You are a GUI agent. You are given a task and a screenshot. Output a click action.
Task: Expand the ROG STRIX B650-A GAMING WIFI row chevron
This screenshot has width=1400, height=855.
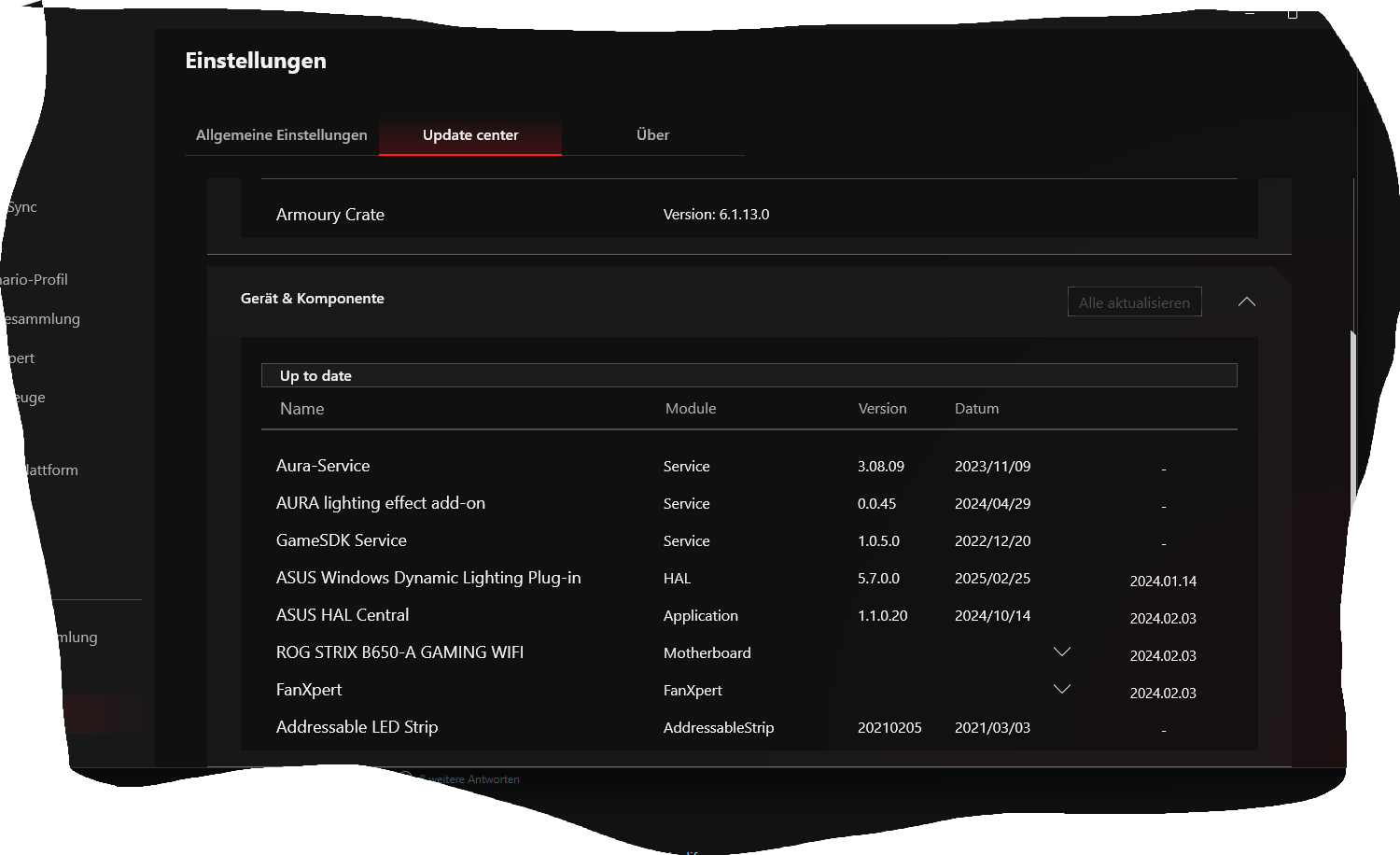pyautogui.click(x=1062, y=652)
